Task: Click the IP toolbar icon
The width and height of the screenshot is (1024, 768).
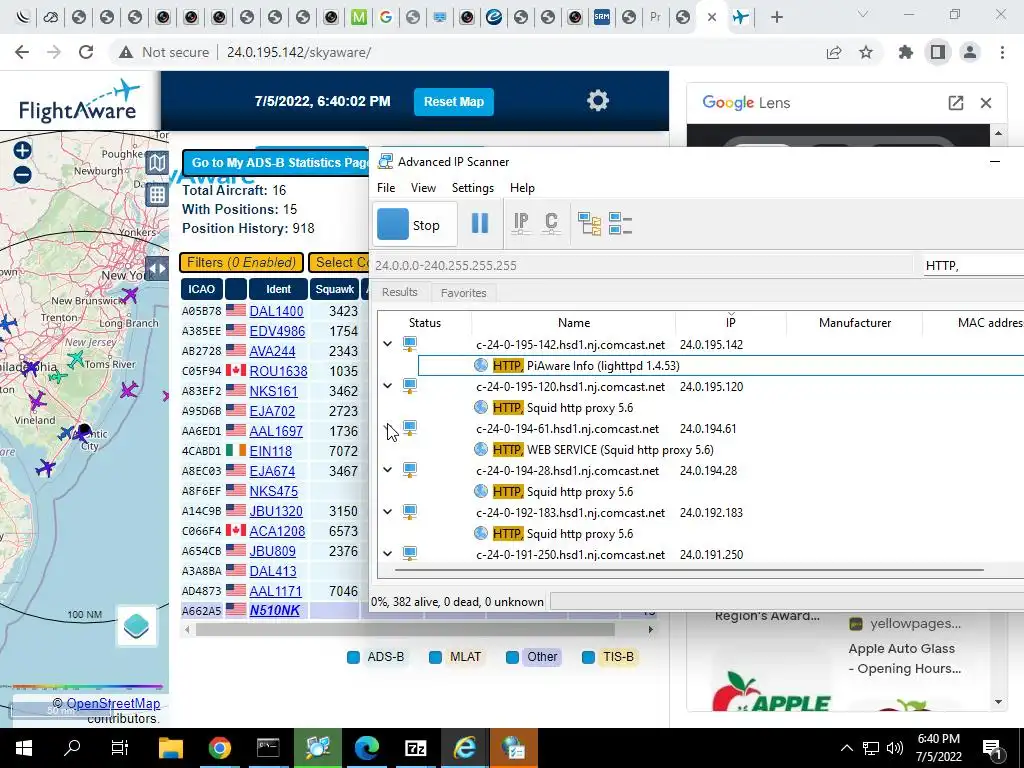Action: pos(520,223)
